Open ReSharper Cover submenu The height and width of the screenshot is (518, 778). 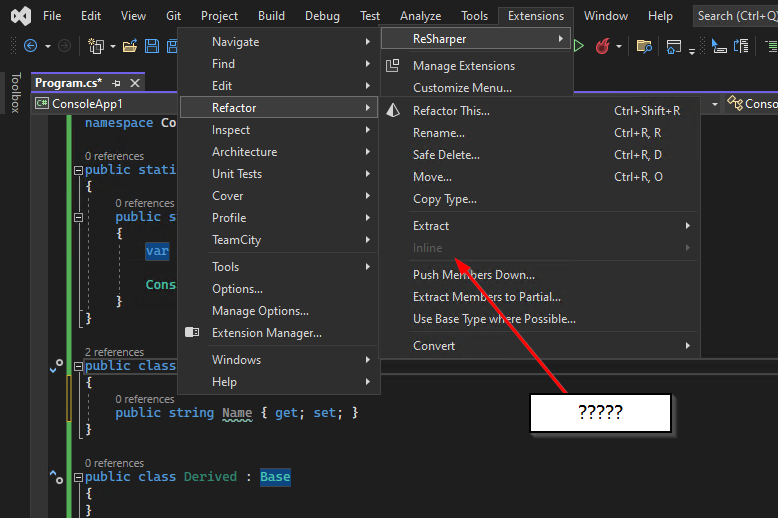point(279,196)
